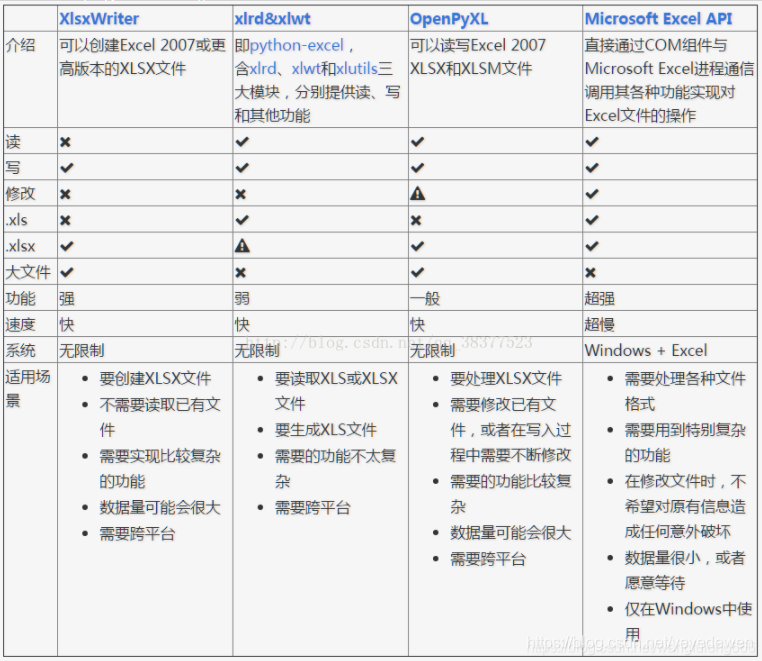
Task: Select the 大文件 row label
Action: tap(28, 273)
